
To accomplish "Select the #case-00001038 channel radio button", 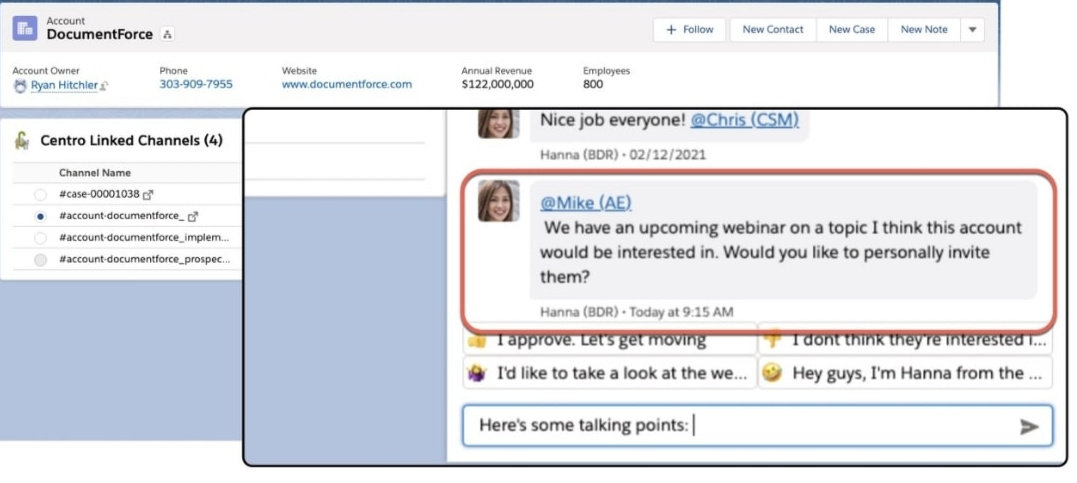I will [41, 195].
